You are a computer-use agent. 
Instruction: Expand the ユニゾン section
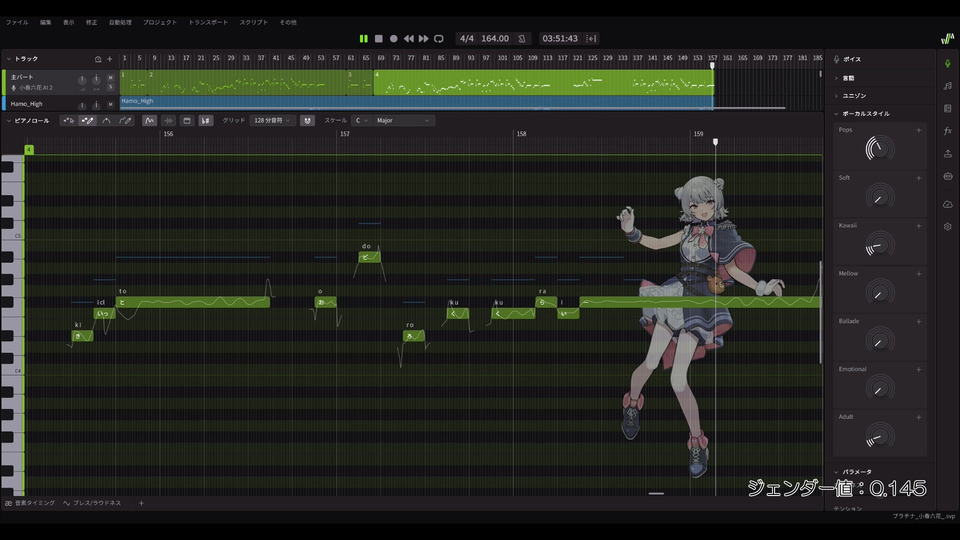coord(854,95)
